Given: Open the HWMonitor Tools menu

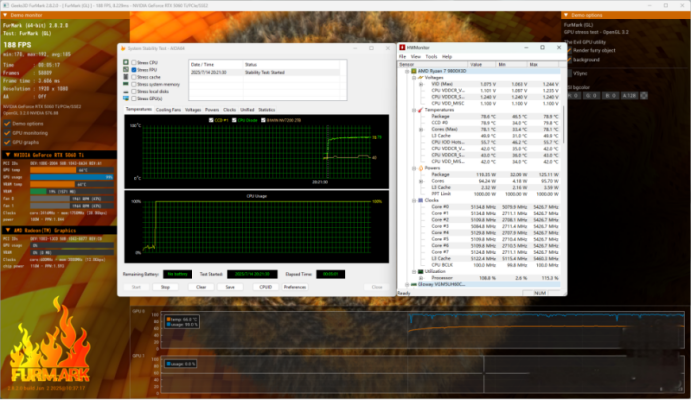Looking at the screenshot, I should (x=431, y=56).
